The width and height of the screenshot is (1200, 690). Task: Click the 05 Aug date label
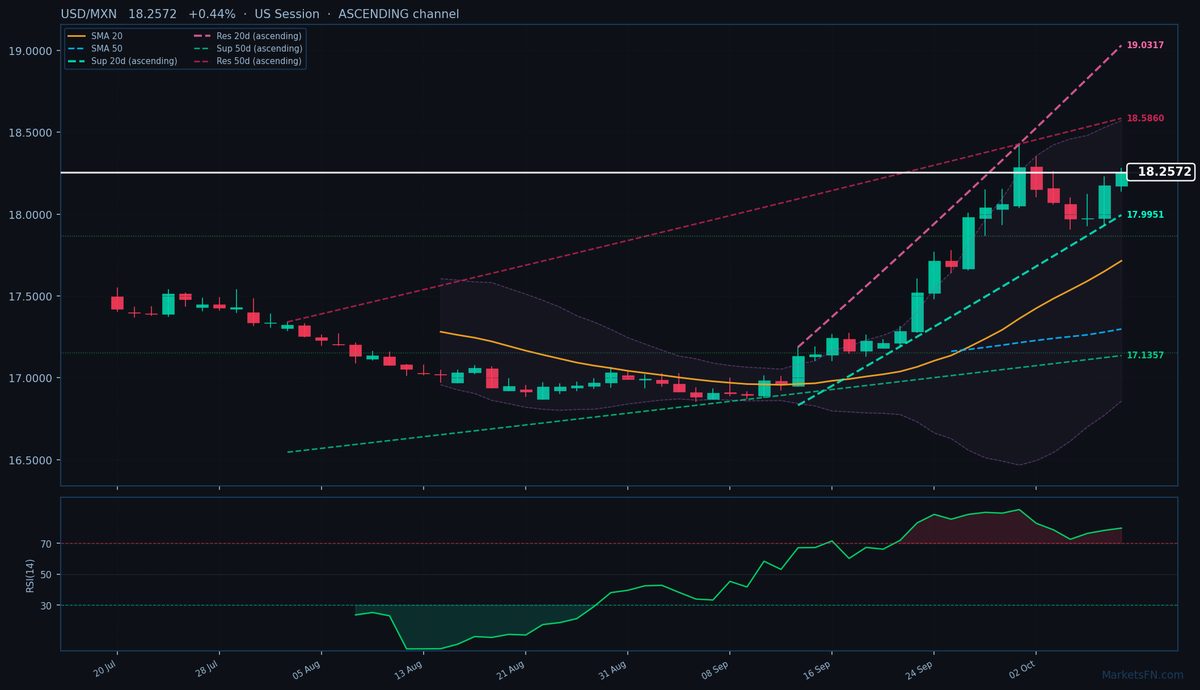coord(308,667)
